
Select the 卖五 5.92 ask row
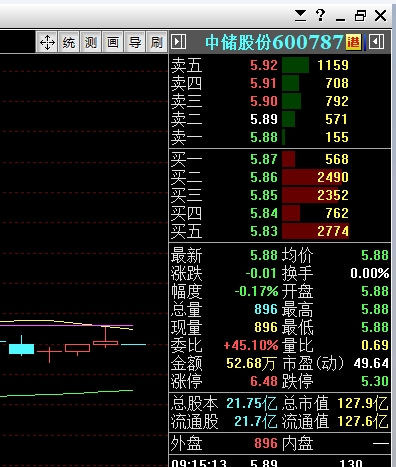280,65
